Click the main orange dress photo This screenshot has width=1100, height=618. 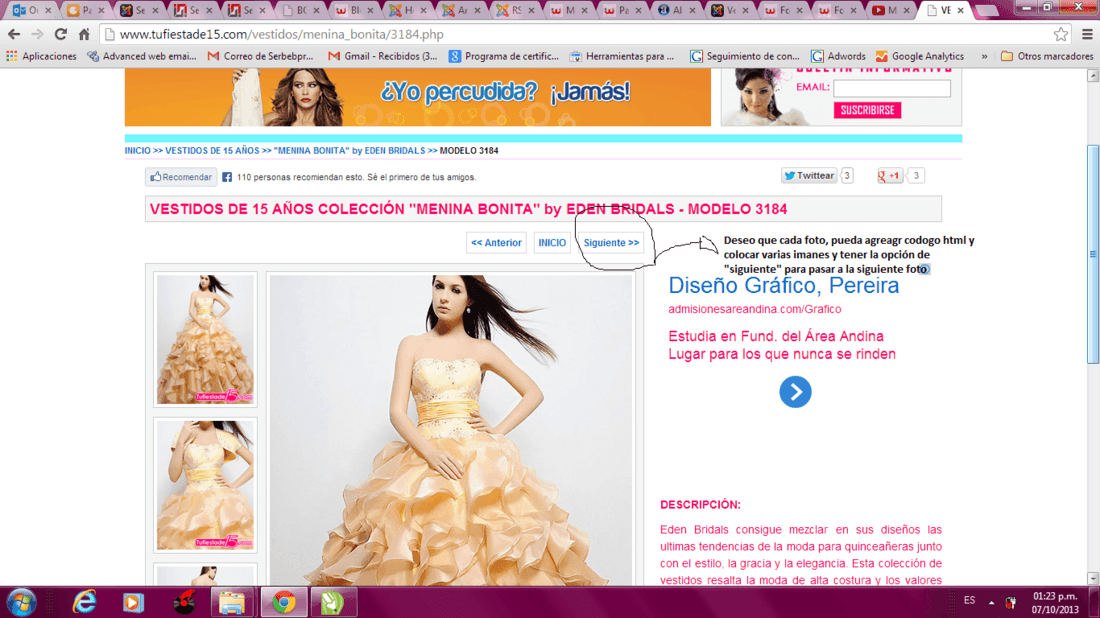point(451,430)
